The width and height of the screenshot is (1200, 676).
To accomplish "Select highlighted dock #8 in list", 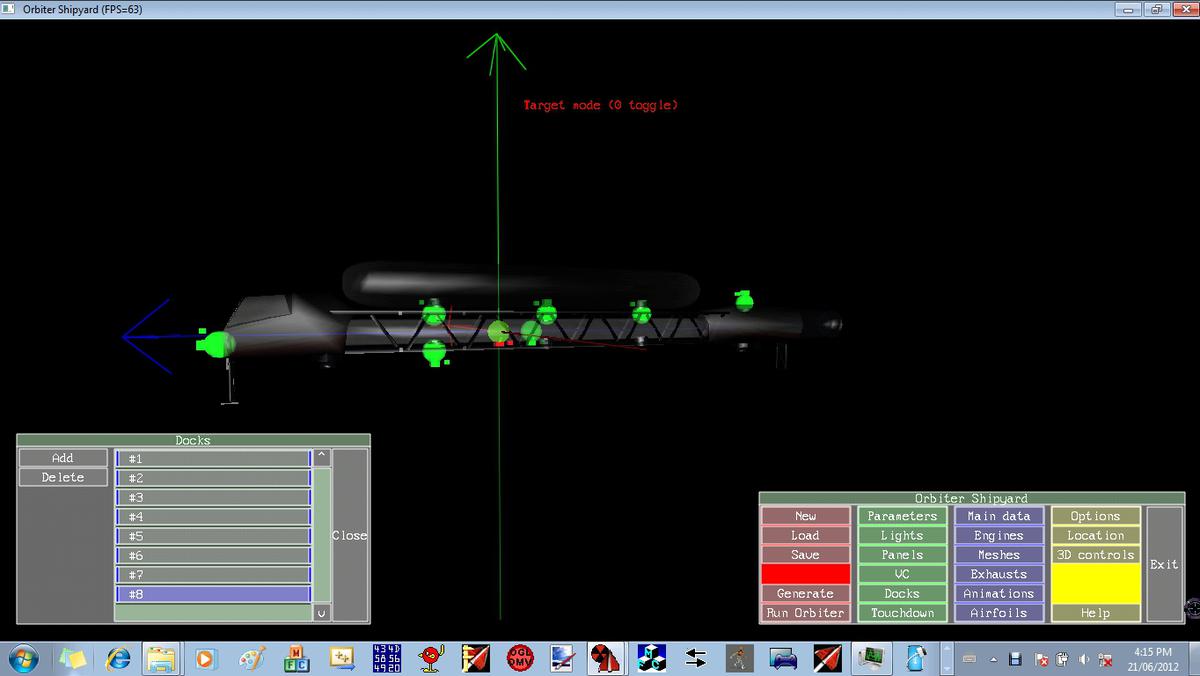I will click(214, 594).
